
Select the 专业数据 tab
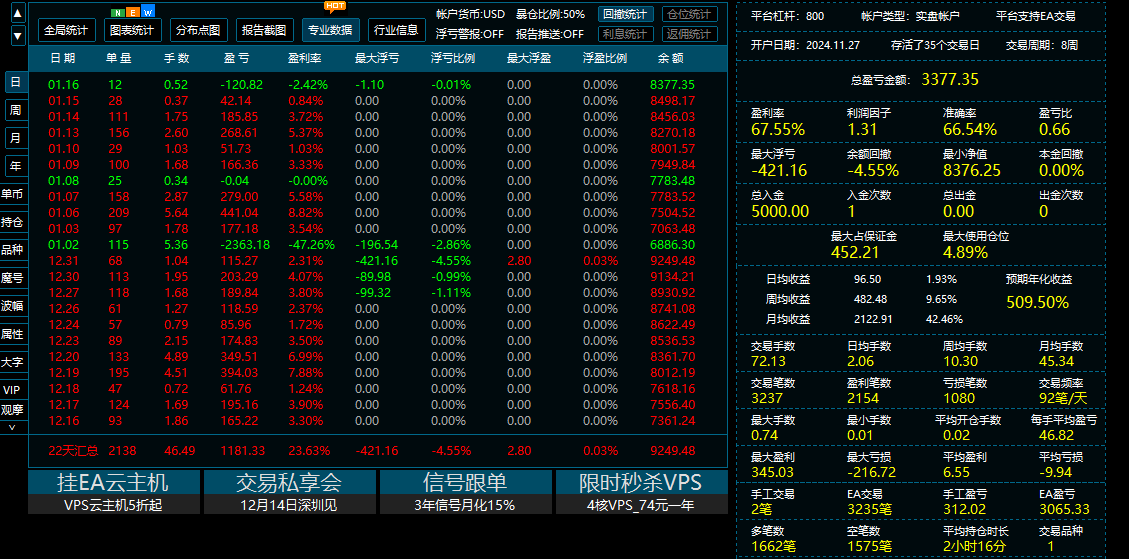330,30
